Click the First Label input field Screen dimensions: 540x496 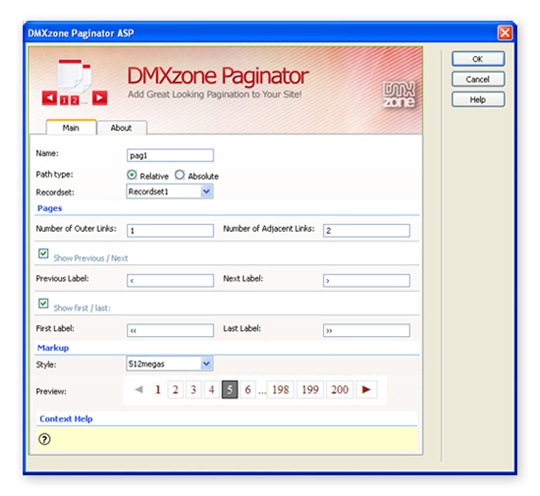pyautogui.click(x=170, y=330)
